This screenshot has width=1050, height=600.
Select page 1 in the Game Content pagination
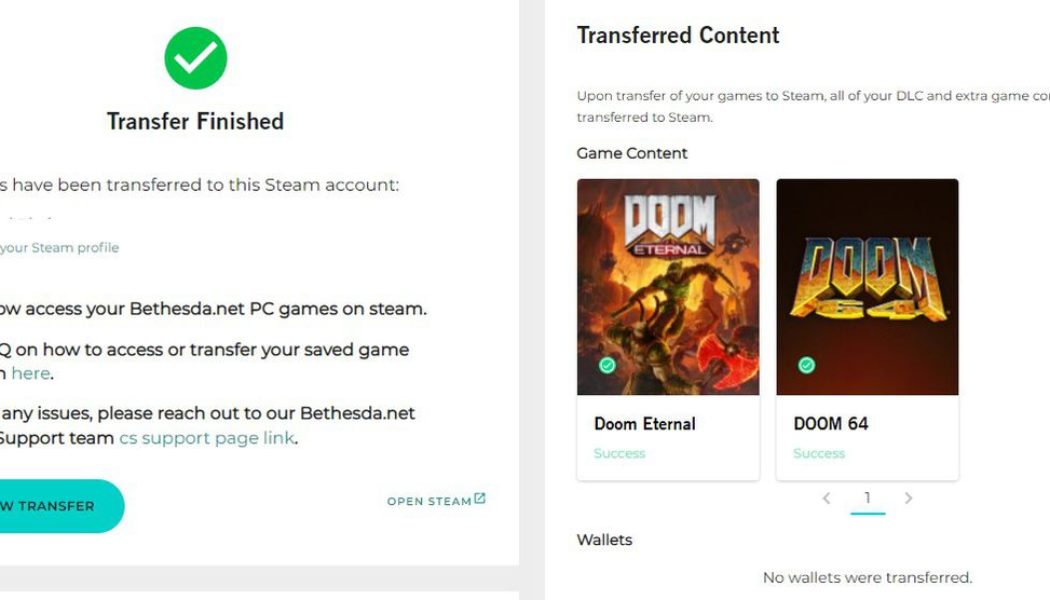tap(868, 497)
